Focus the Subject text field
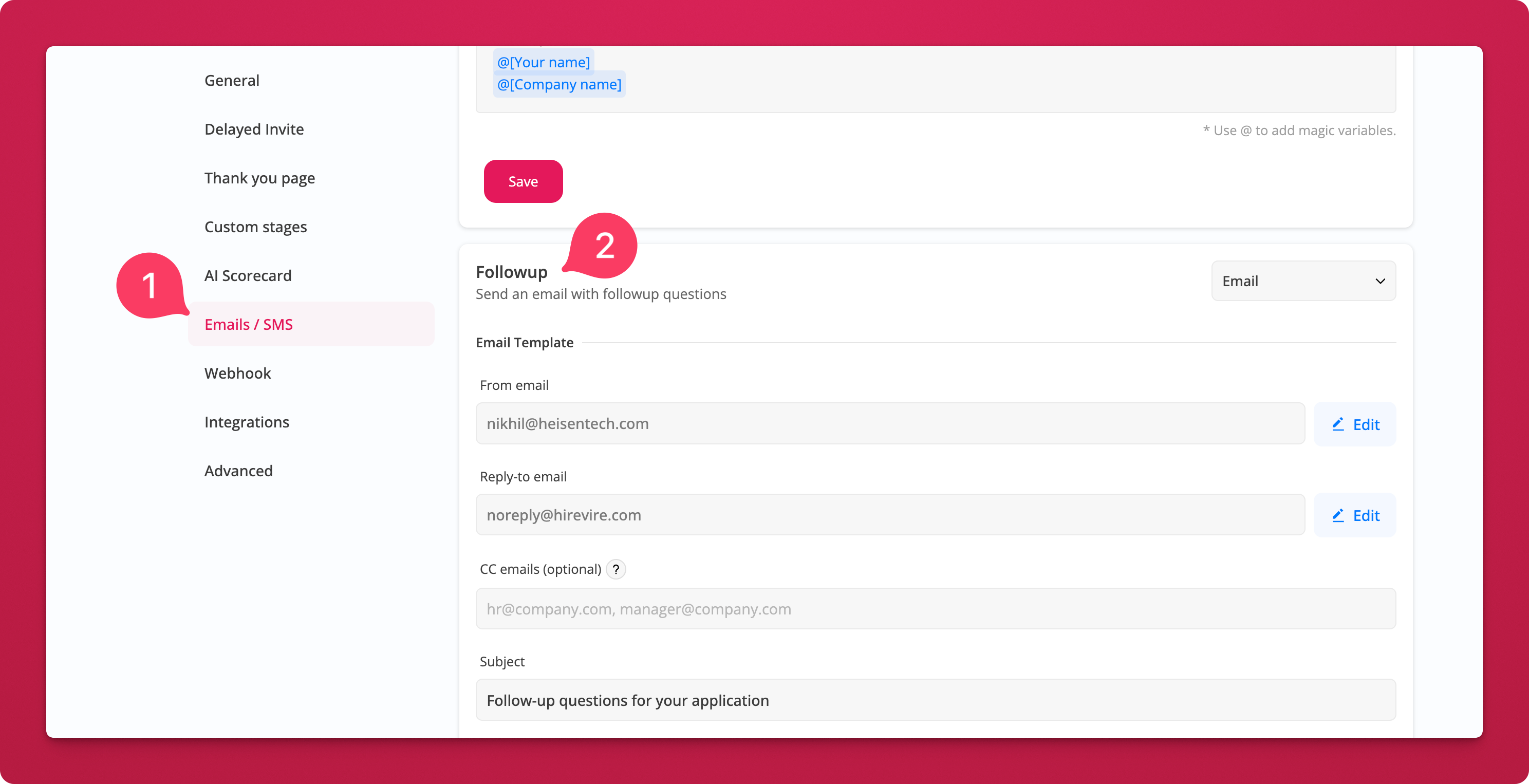The image size is (1529, 784). tap(935, 700)
